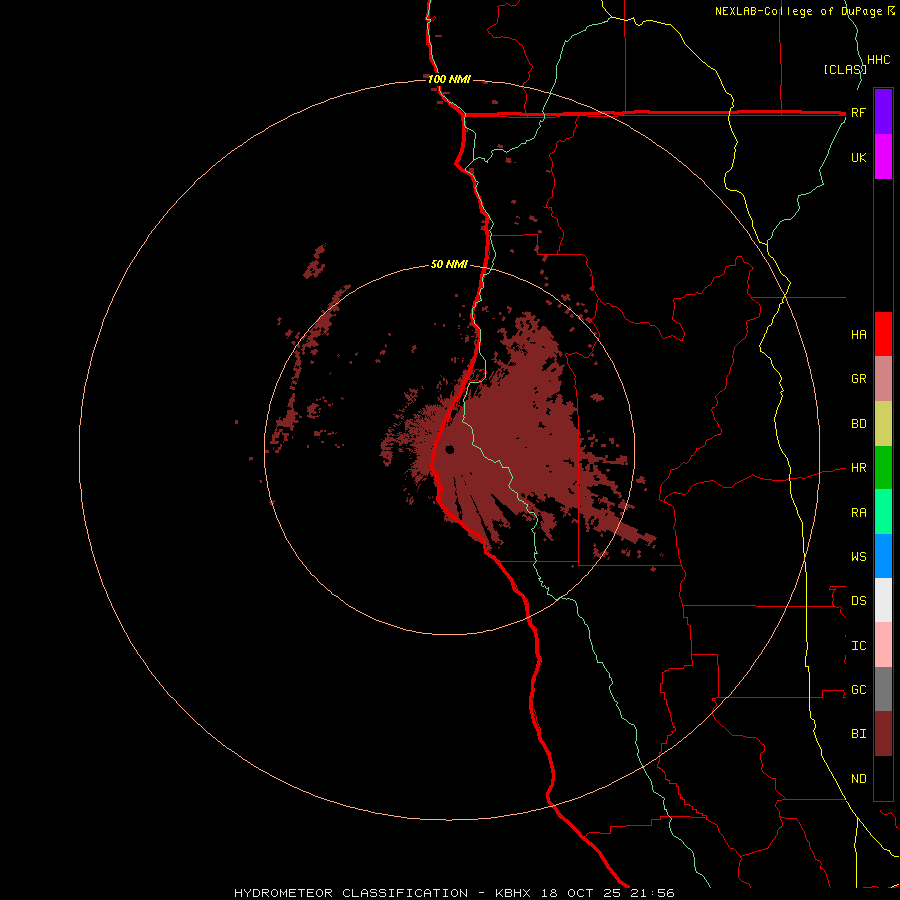
Task: Click the NEXLAB-College of DuPage text
Action: point(800,11)
